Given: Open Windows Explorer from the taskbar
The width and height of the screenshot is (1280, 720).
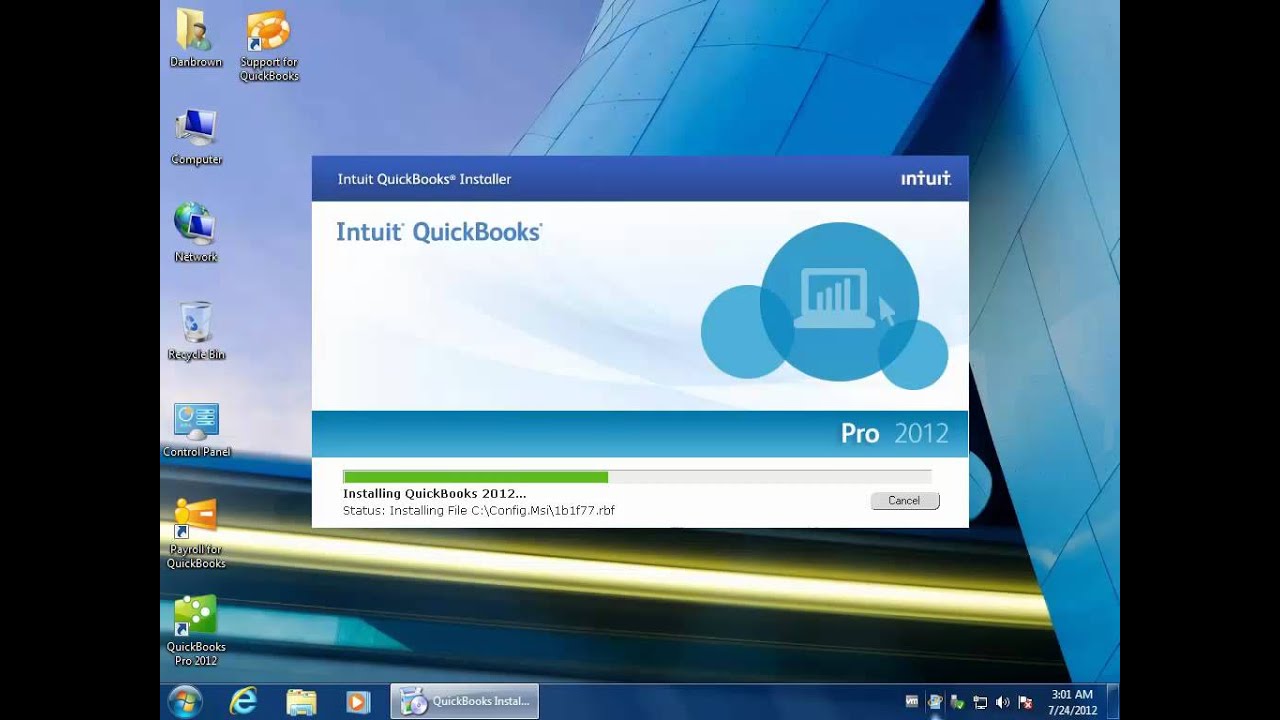Looking at the screenshot, I should pyautogui.click(x=301, y=702).
